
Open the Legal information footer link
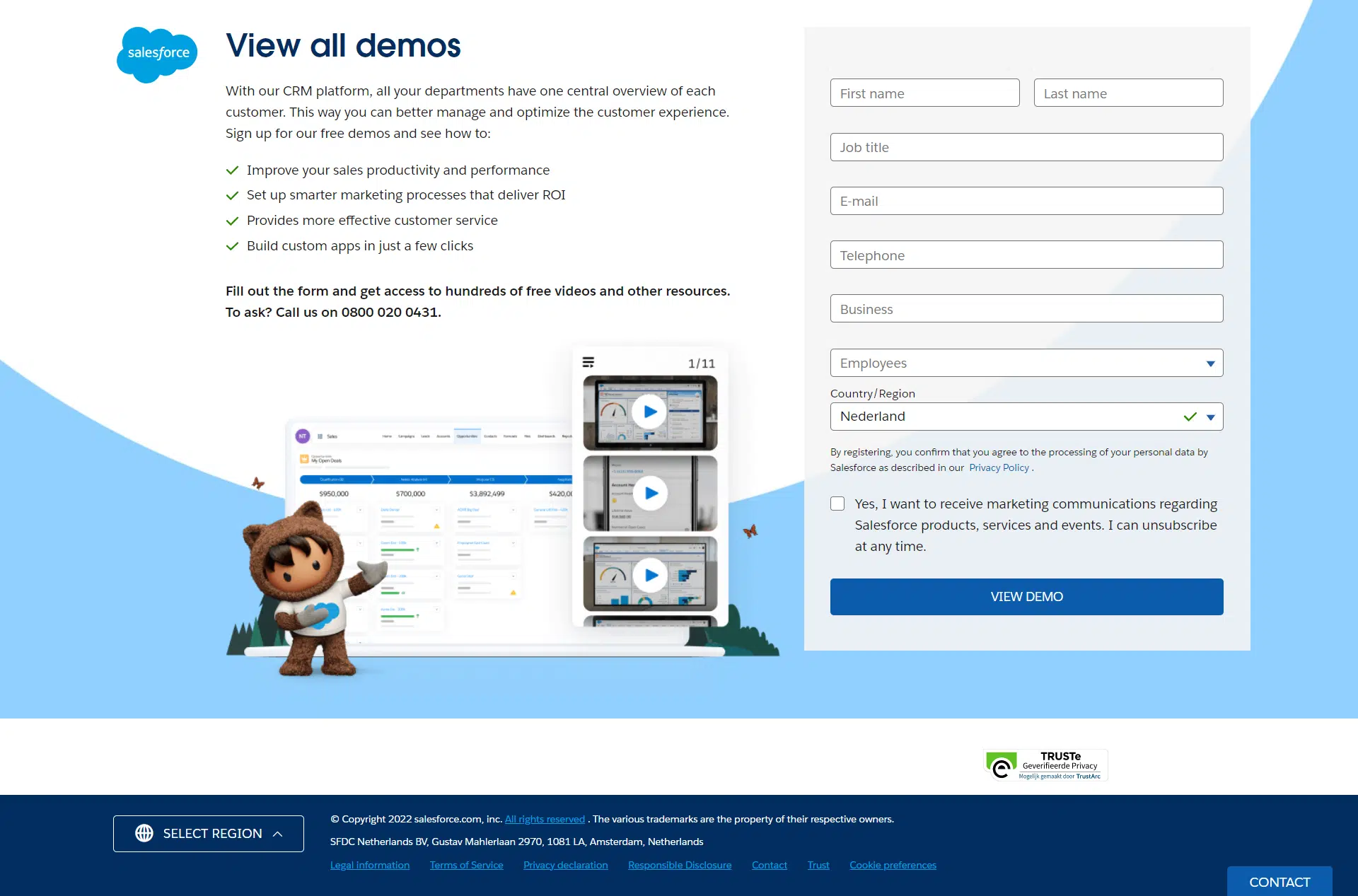(x=370, y=865)
